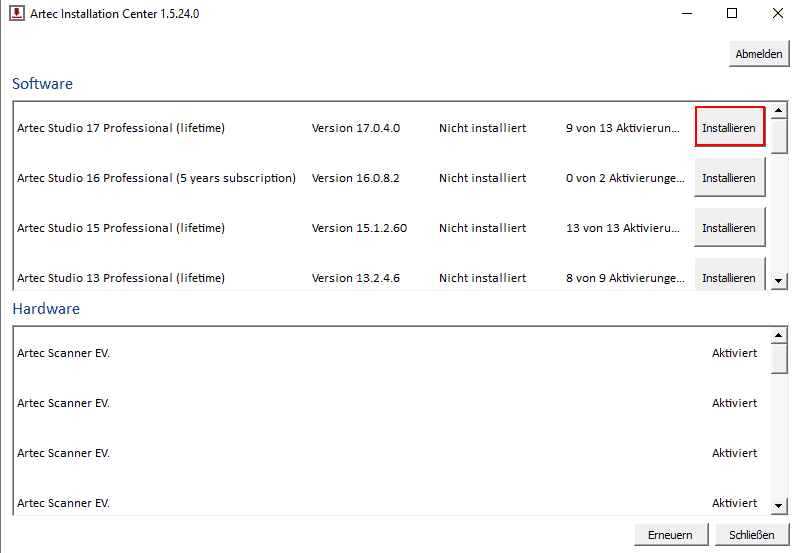
Task: Click the Schließen button
Action: pos(751,535)
